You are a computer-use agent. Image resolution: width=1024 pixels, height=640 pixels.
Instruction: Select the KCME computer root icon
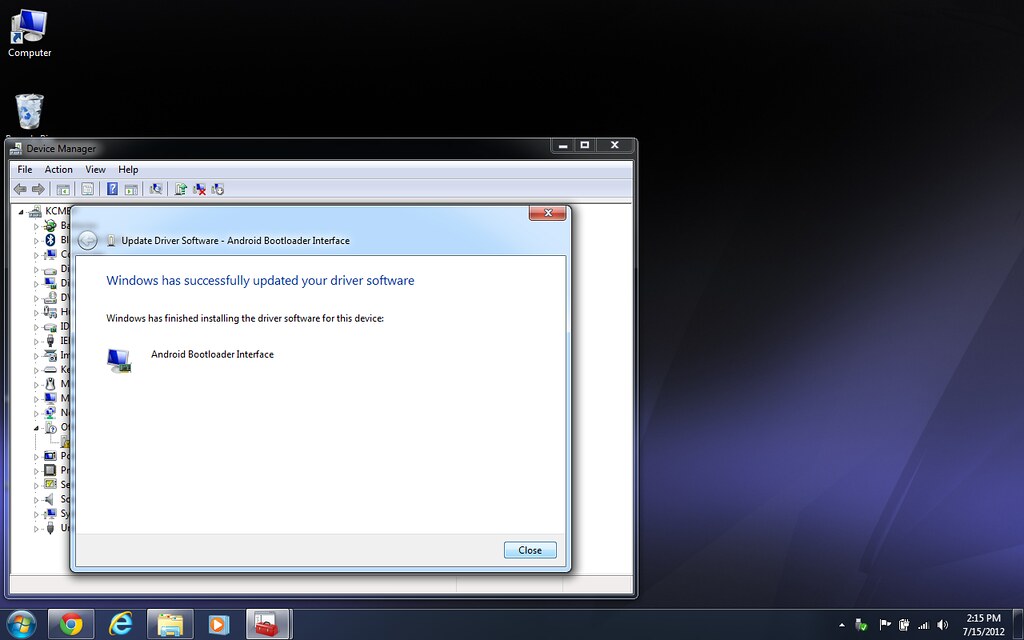coord(35,211)
